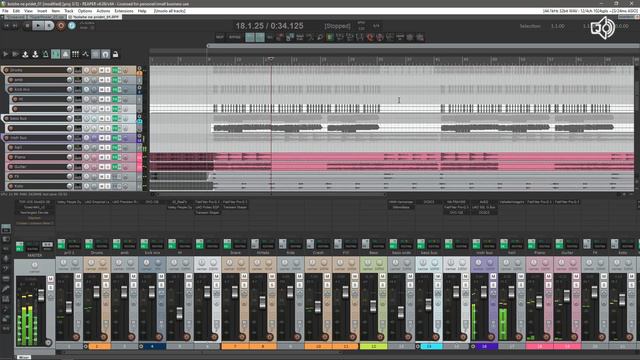This screenshot has height=360, width=640.
Task: Open the Extensions menu
Action: [x=124, y=11]
